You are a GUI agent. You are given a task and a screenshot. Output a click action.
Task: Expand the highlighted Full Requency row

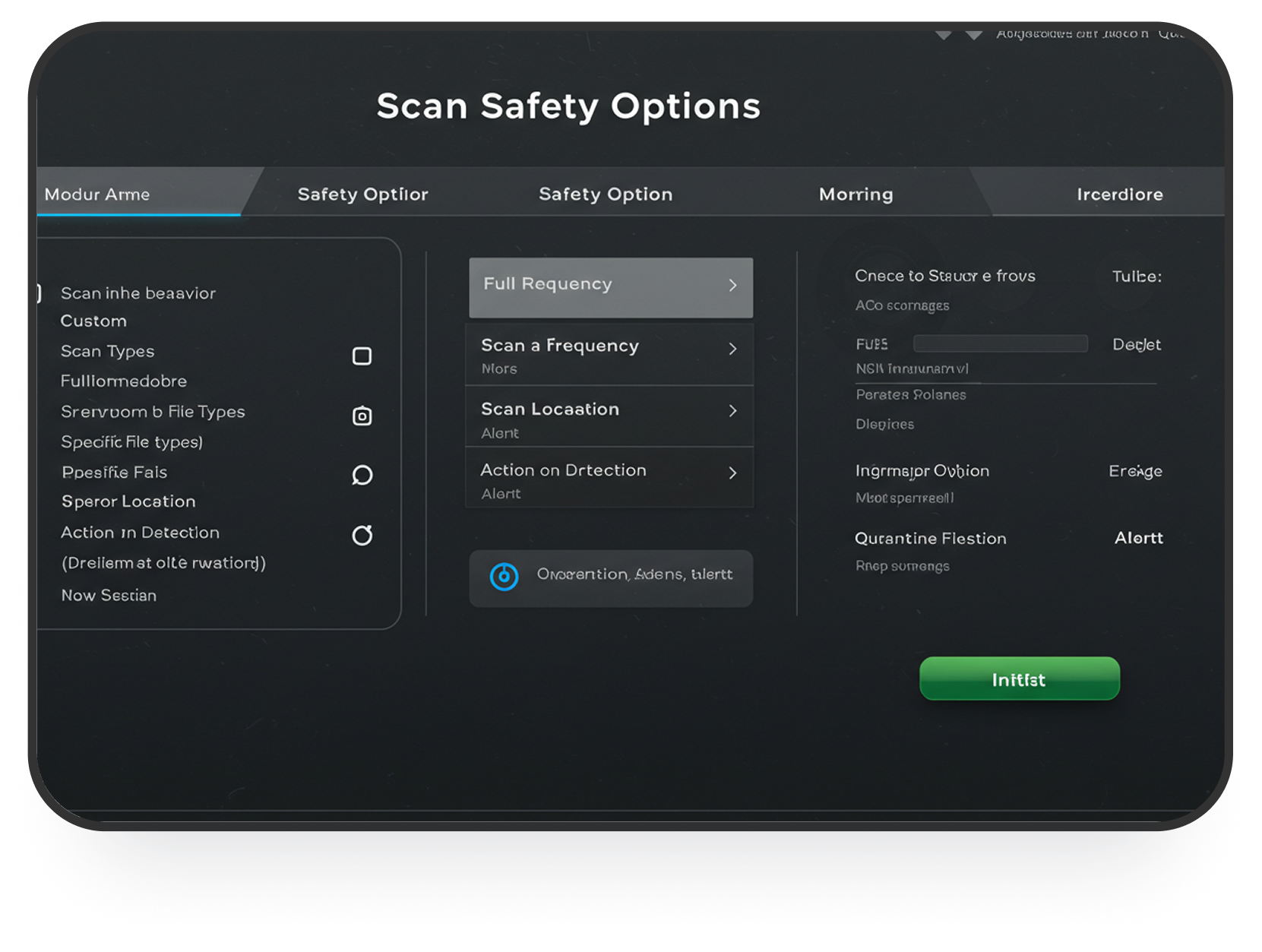point(732,286)
